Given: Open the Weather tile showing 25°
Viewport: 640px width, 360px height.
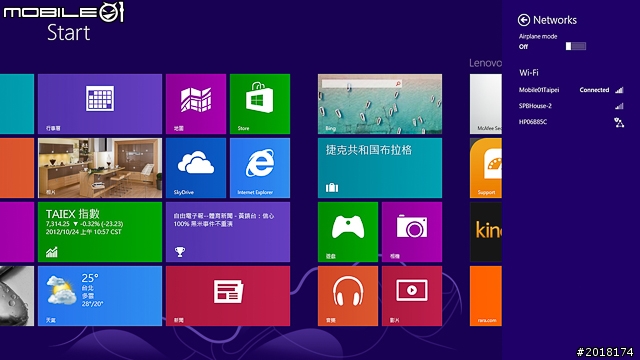Looking at the screenshot, I should click(100, 296).
